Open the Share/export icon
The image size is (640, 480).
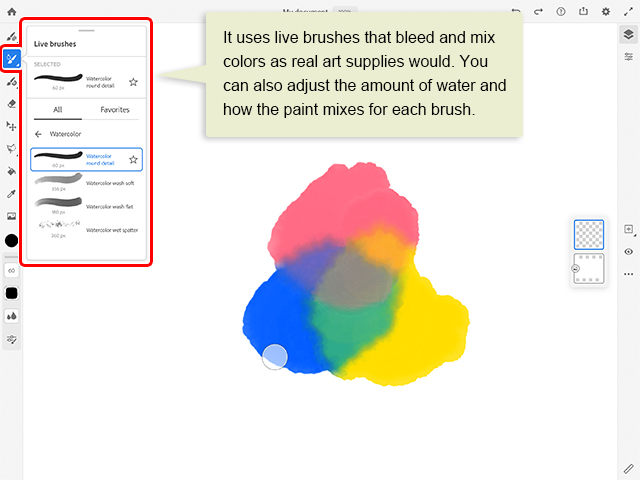[583, 11]
